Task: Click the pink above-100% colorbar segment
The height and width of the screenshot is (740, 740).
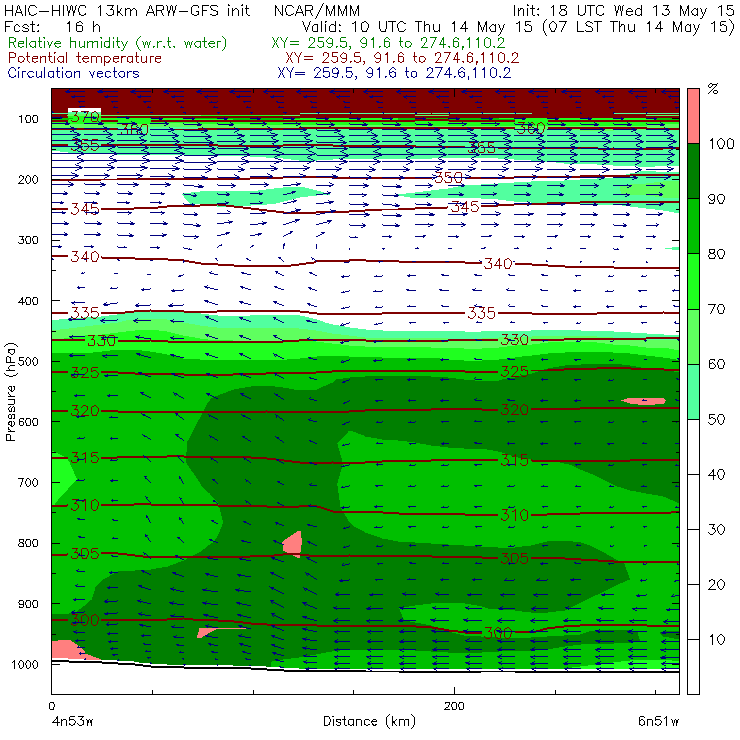Action: tap(693, 116)
